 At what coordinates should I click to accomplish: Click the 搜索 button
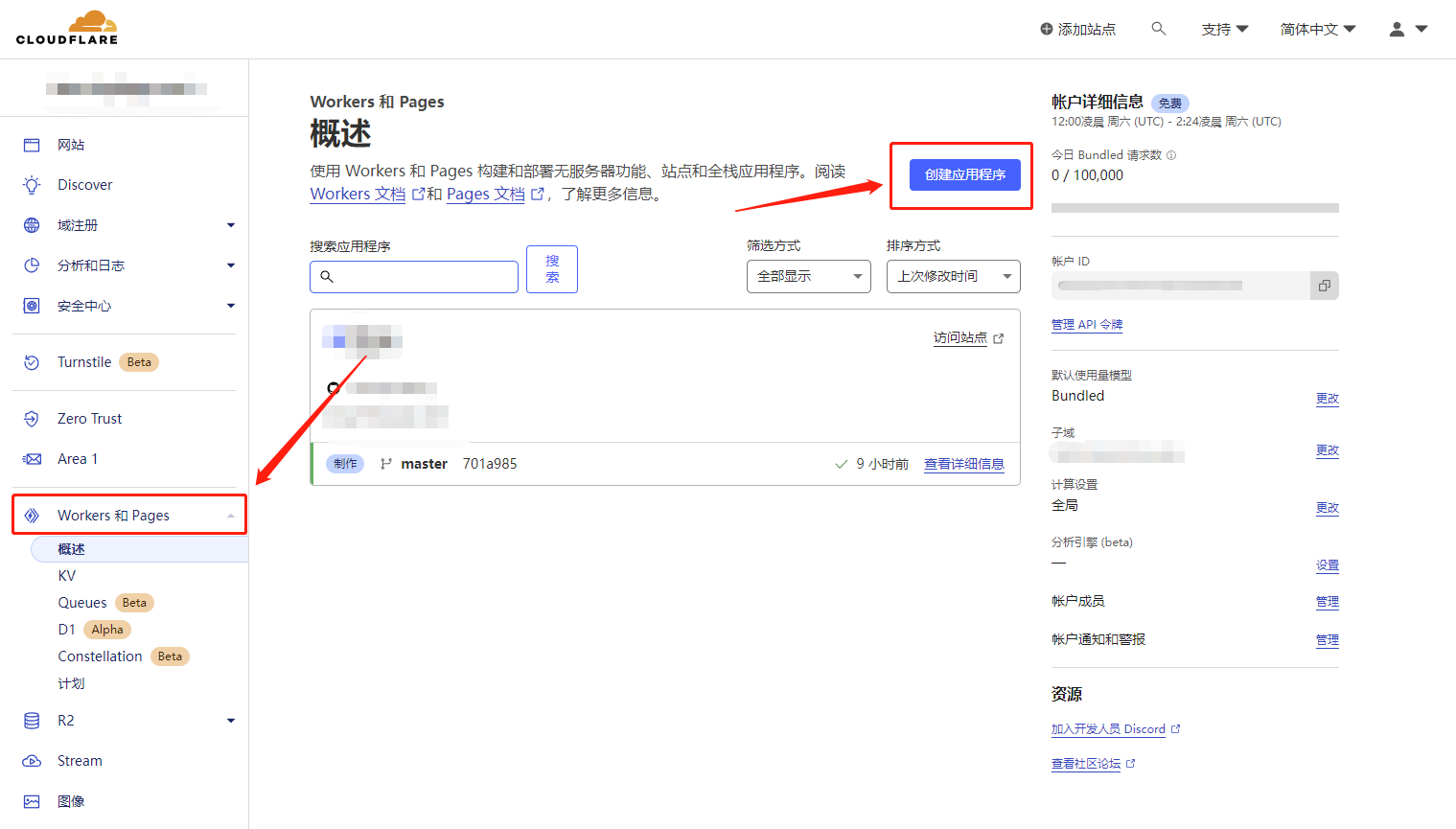click(x=552, y=269)
